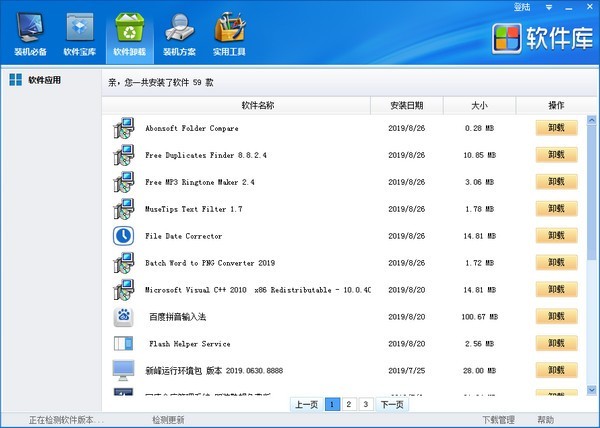Click the Free Duplicates Finder installer icon
Screen dimensions: 600x428
click(x=124, y=155)
